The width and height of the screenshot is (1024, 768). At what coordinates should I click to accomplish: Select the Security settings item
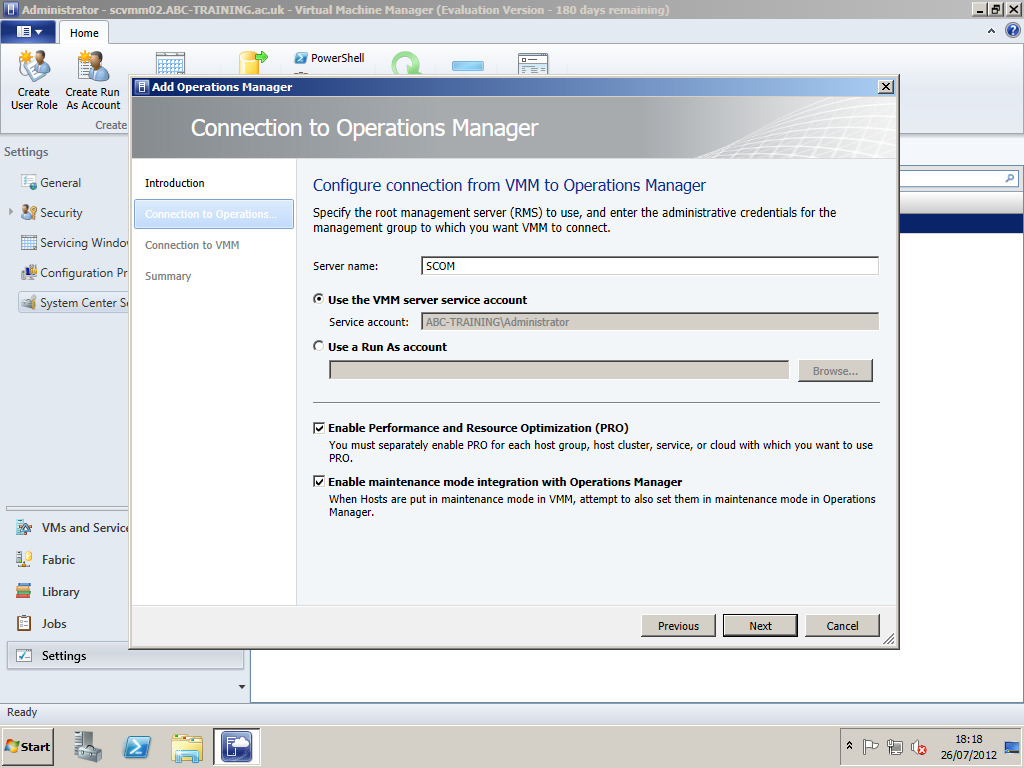pyautogui.click(x=61, y=212)
